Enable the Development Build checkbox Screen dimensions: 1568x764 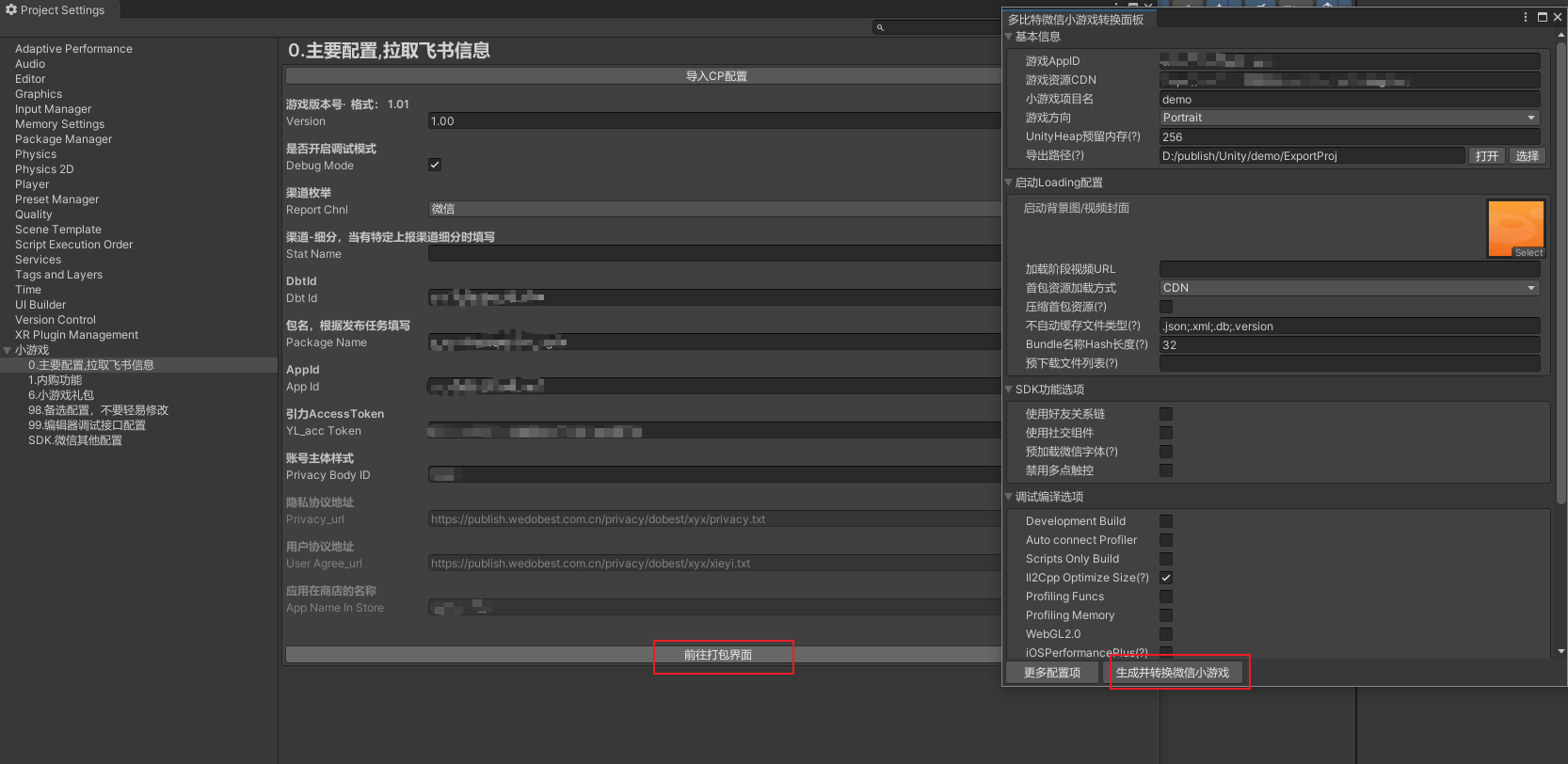pos(1166,521)
